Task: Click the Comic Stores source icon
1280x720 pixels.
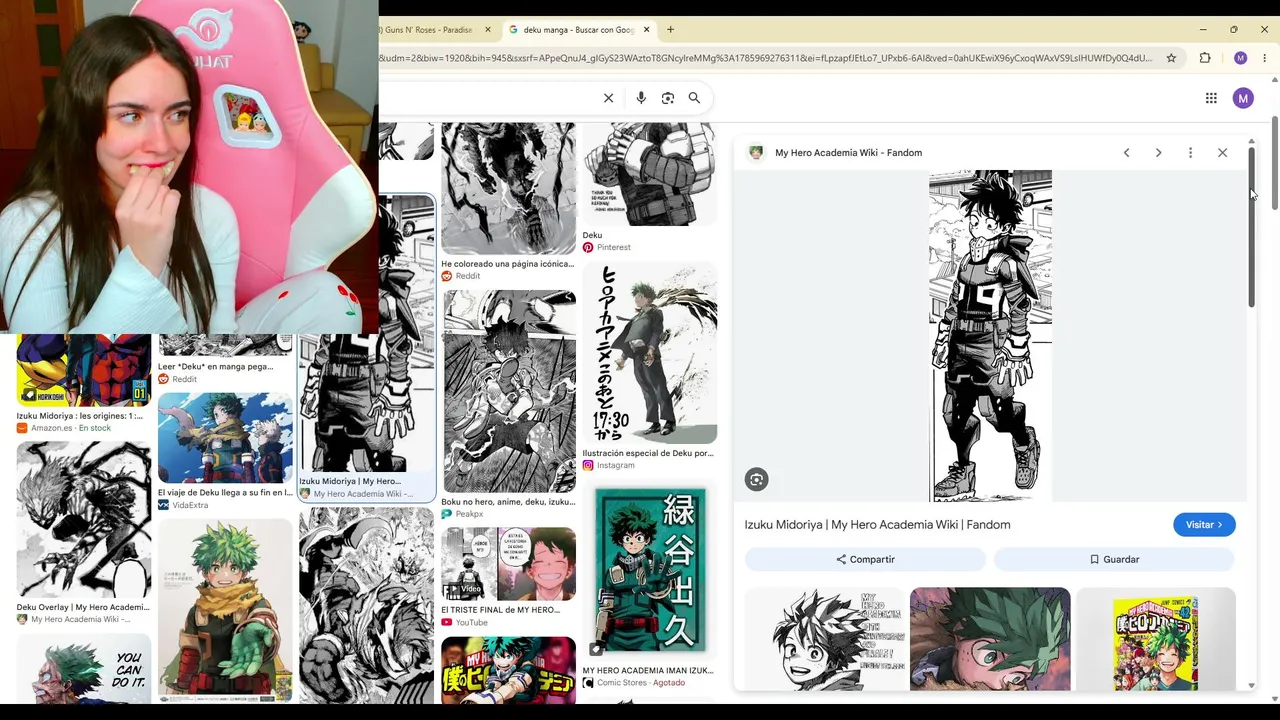Action: (588, 682)
